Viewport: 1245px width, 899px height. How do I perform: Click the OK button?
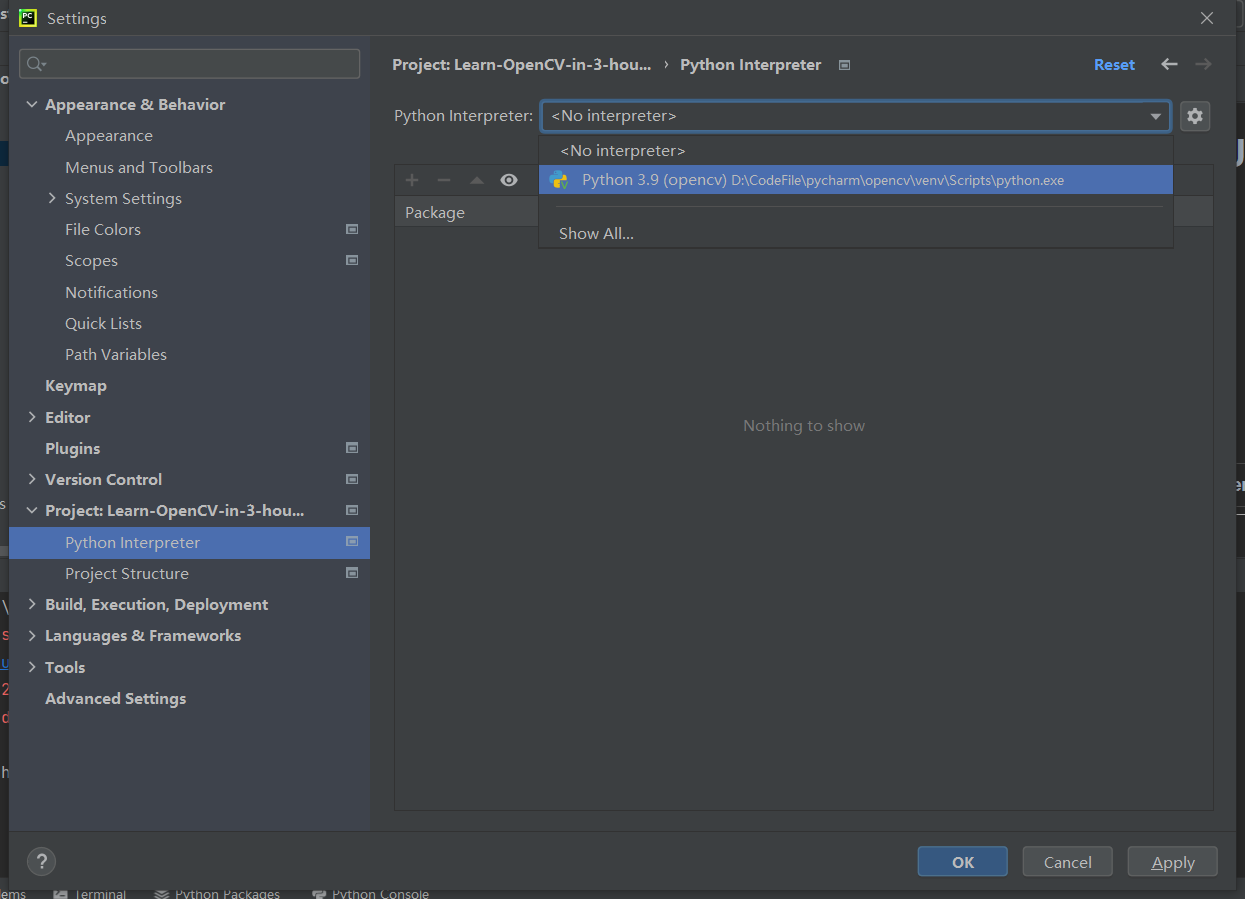(x=962, y=862)
